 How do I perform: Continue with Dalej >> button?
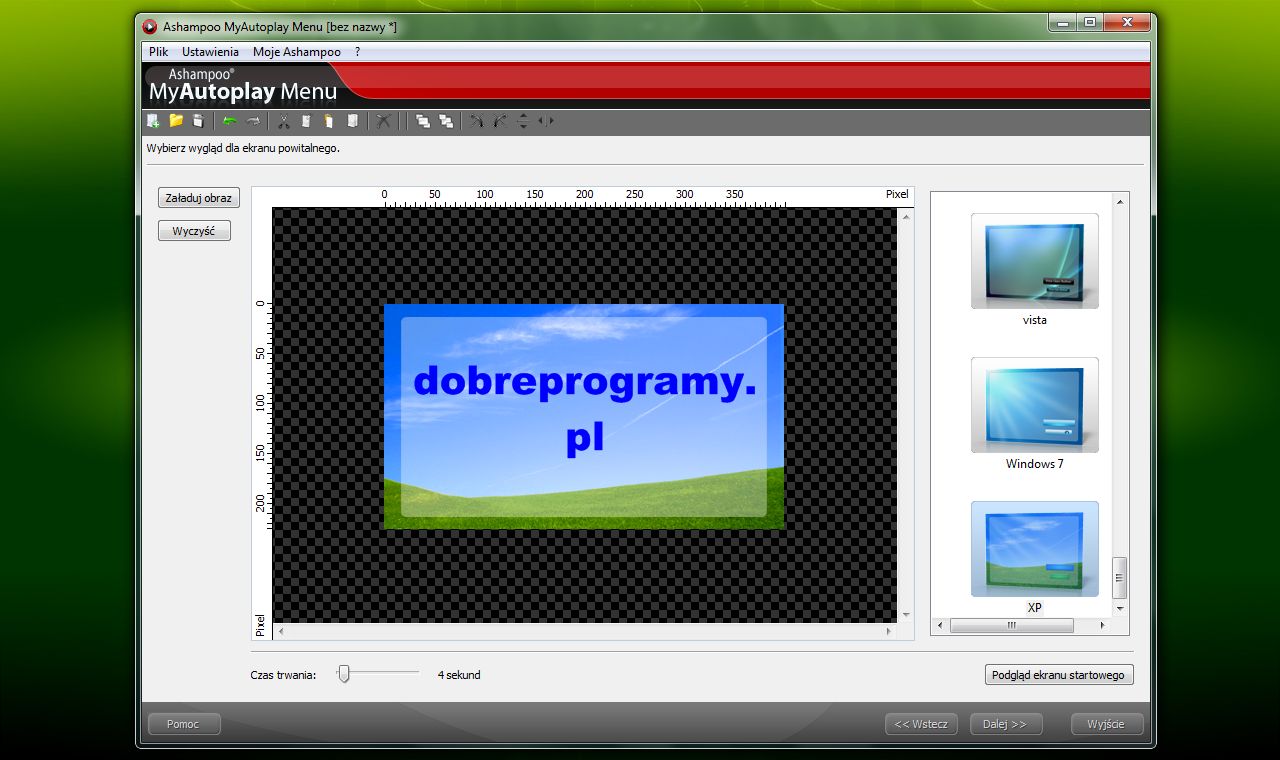coord(1006,724)
